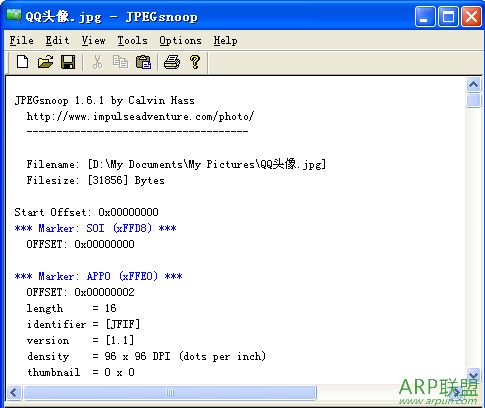Image resolution: width=485 pixels, height=408 pixels.
Task: Print using the printer icon
Action: coord(172,62)
